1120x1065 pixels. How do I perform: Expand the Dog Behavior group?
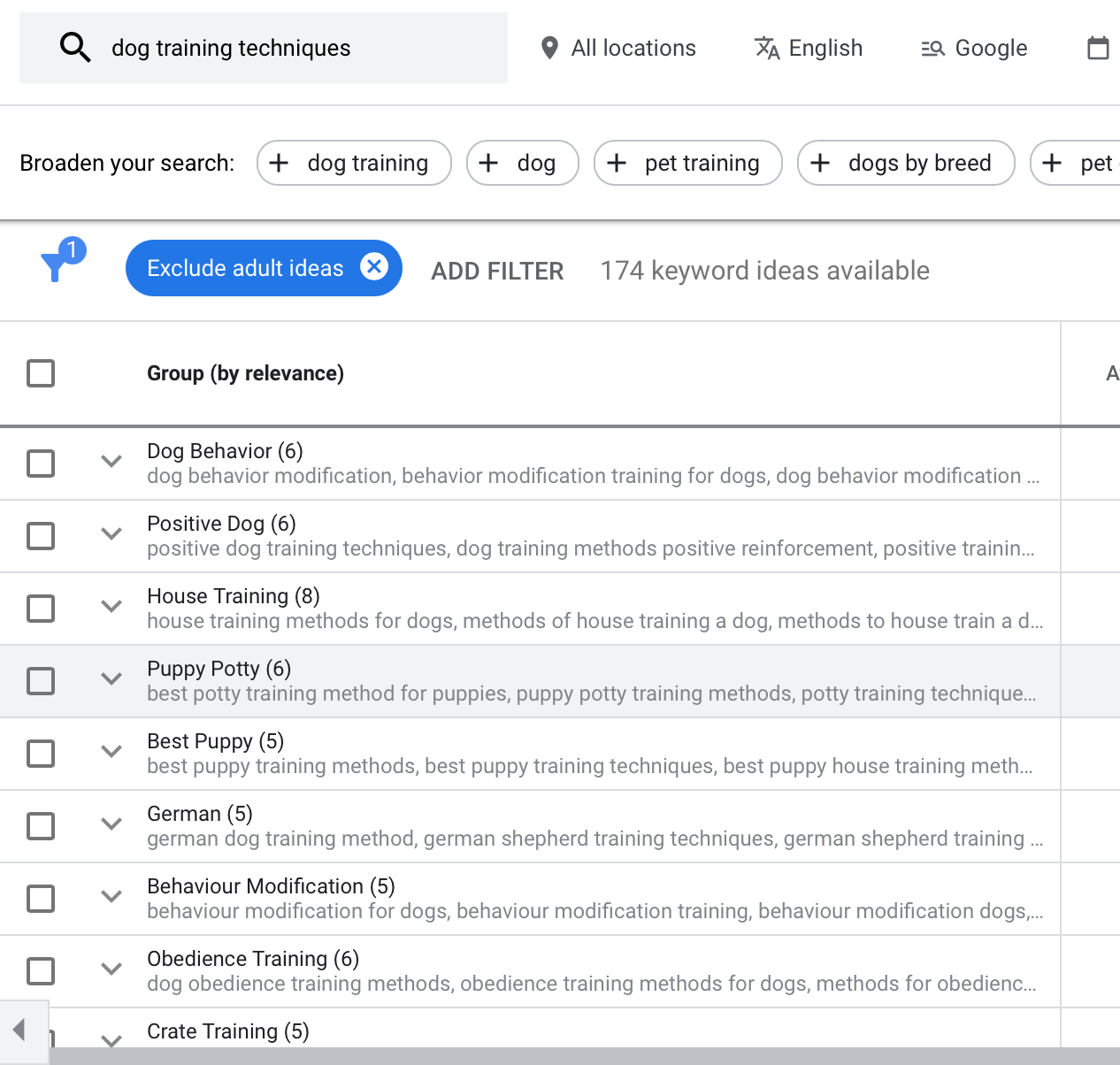point(111,461)
